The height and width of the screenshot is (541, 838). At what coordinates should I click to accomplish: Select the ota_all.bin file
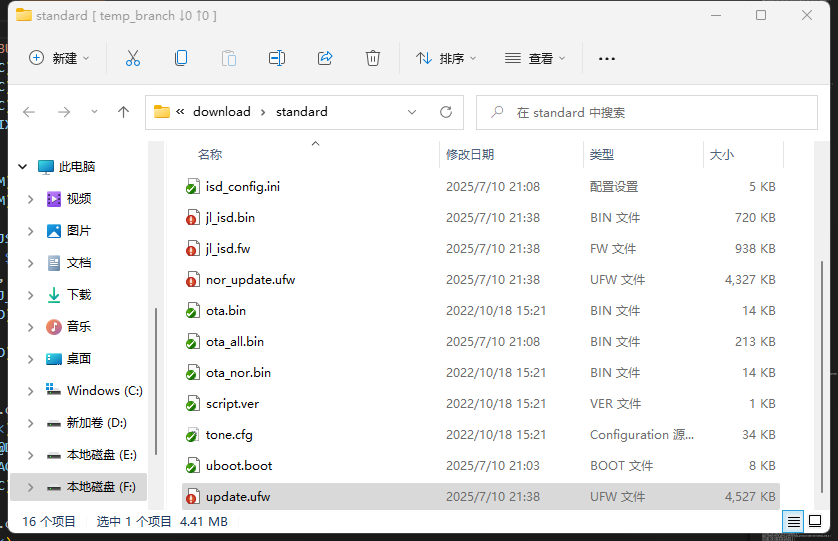click(x=480, y=342)
